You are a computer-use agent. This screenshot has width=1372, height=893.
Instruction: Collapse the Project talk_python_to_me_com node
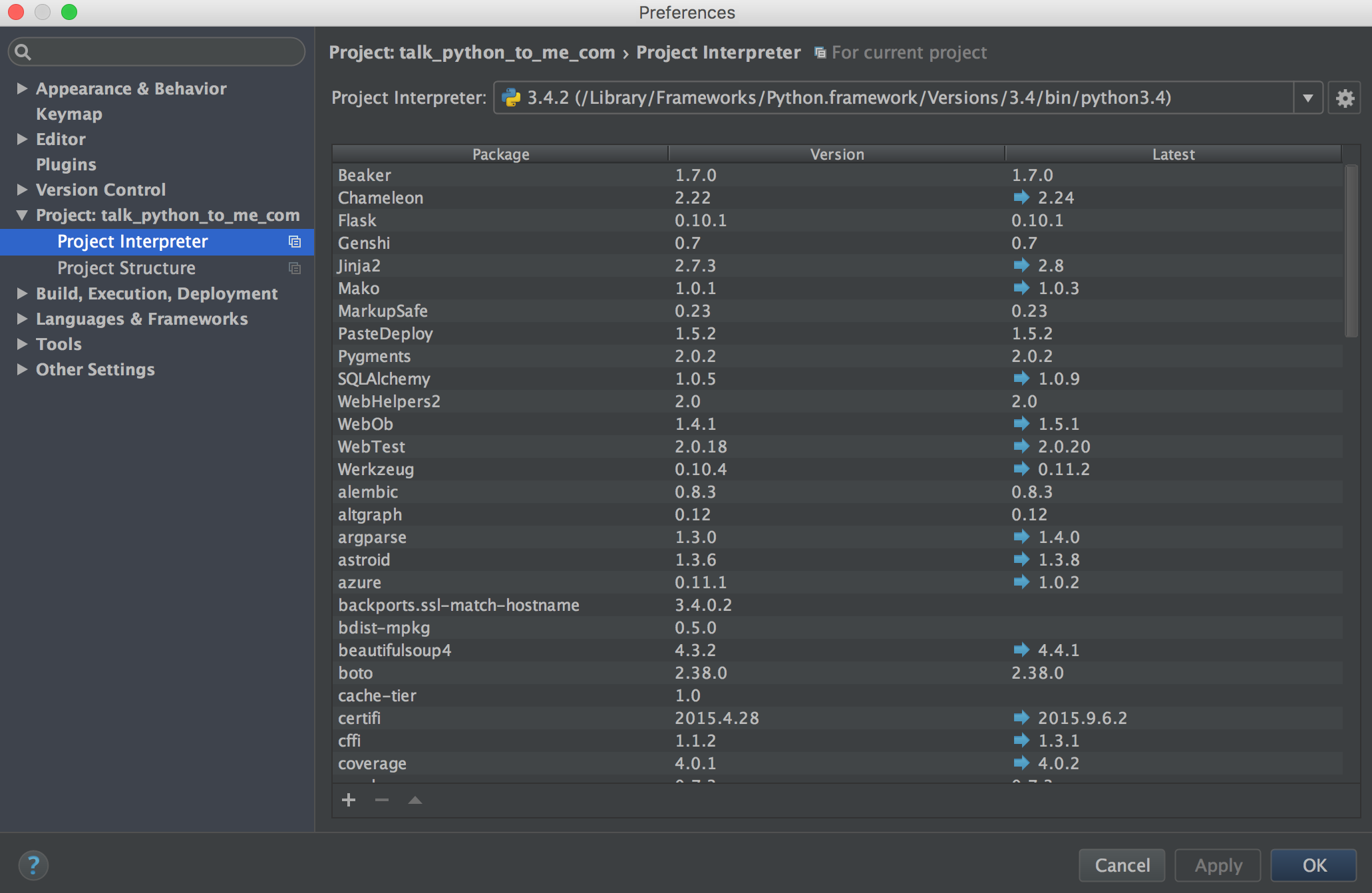[22, 215]
